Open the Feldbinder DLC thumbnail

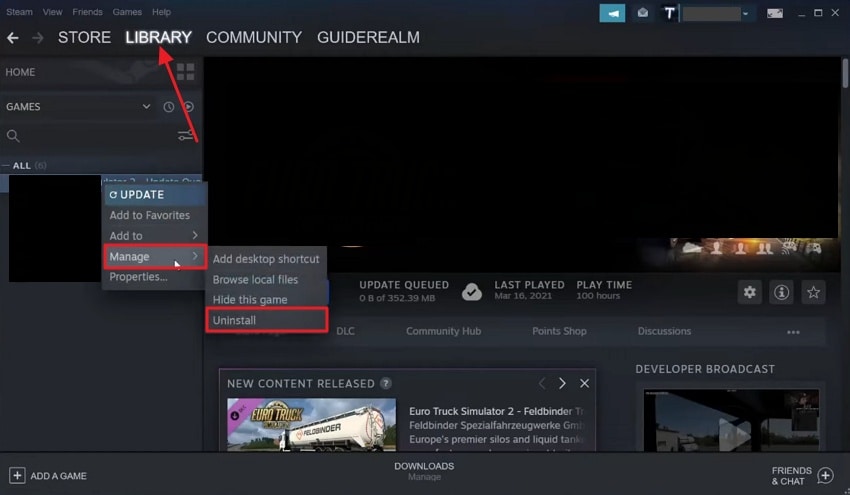tap(312, 425)
